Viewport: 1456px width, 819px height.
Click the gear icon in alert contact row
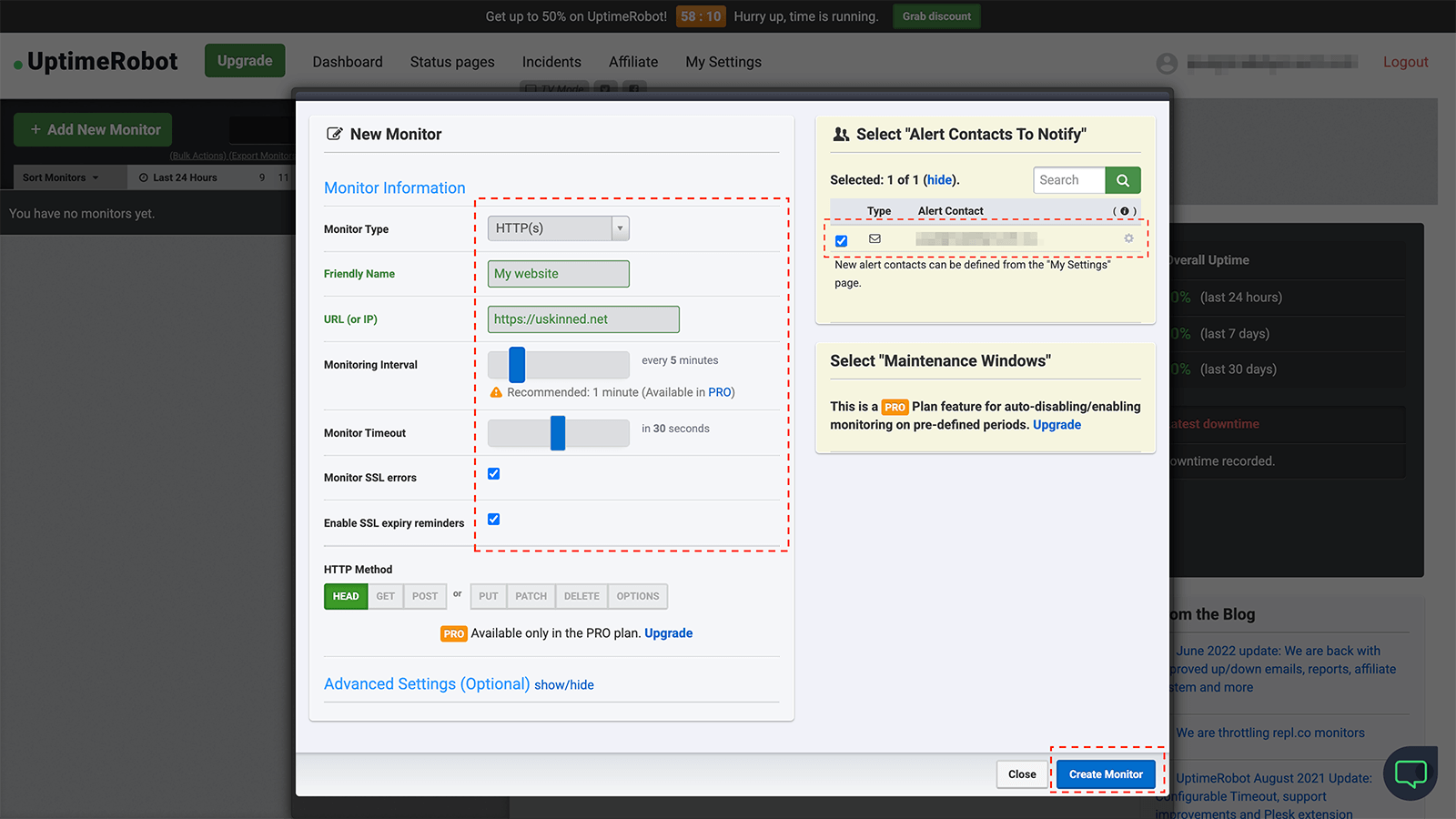tap(1128, 238)
